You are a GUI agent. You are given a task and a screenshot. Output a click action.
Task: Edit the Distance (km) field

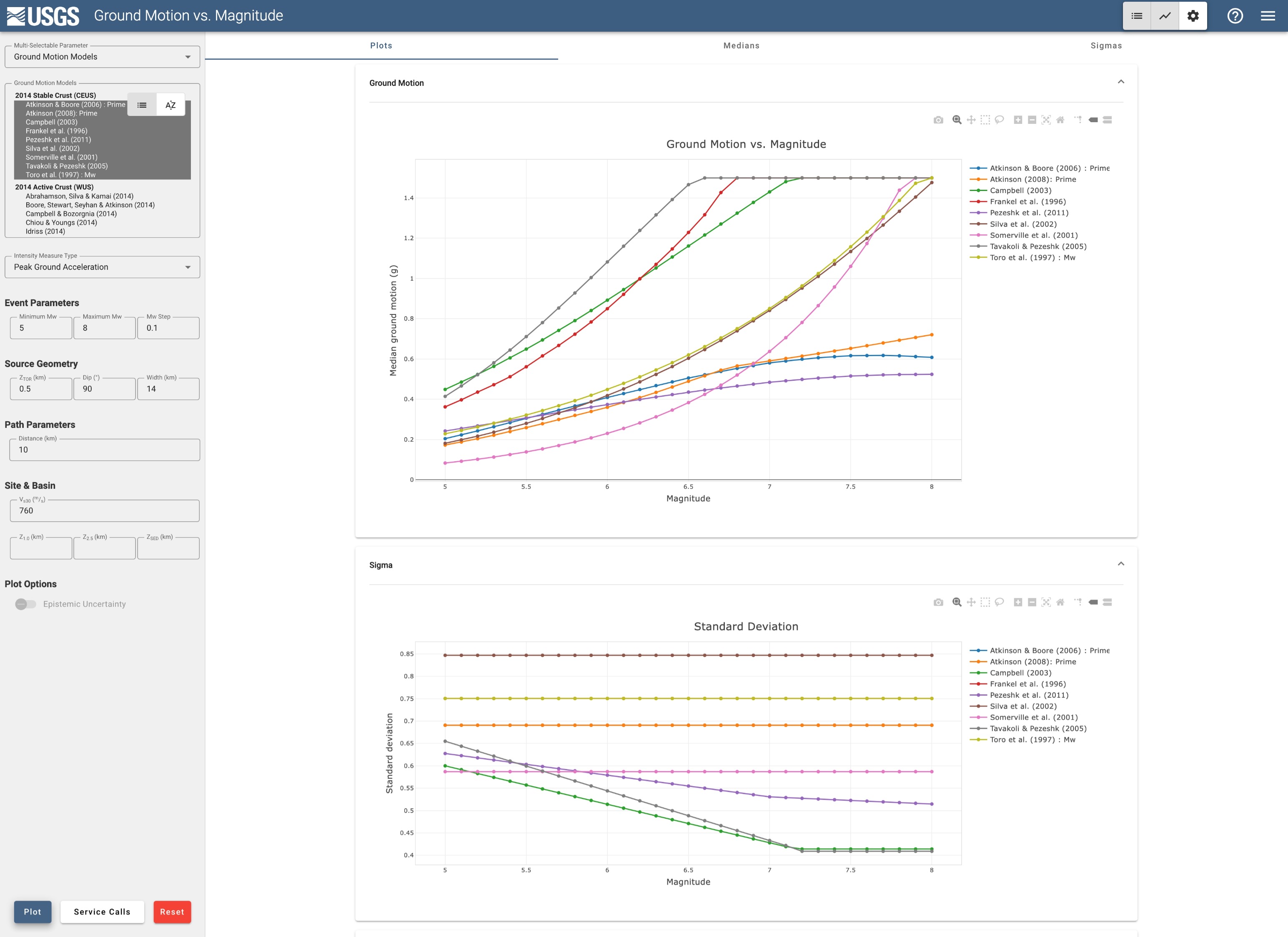pyautogui.click(x=105, y=450)
